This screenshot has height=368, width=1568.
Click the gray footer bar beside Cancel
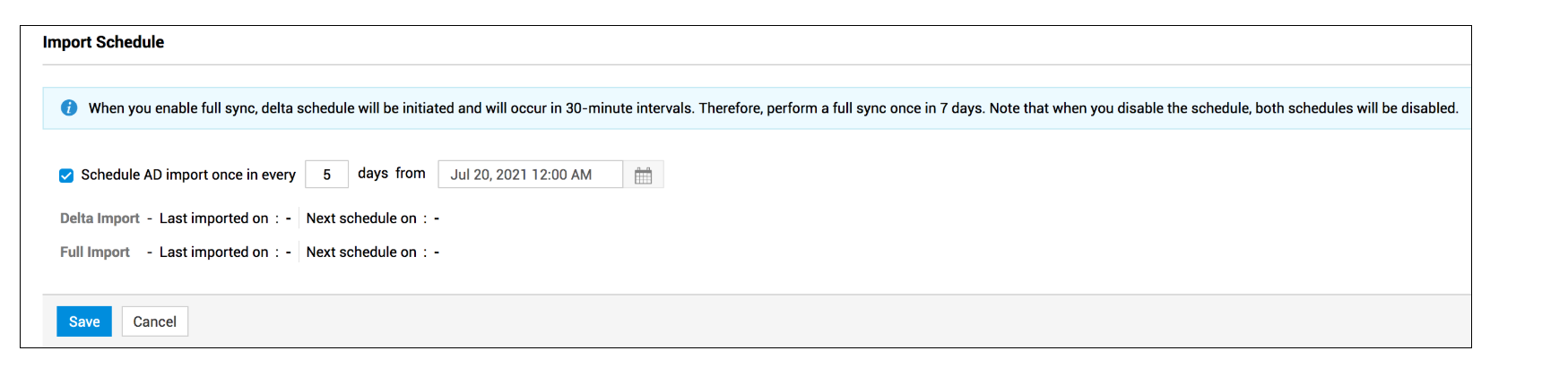pos(807,321)
